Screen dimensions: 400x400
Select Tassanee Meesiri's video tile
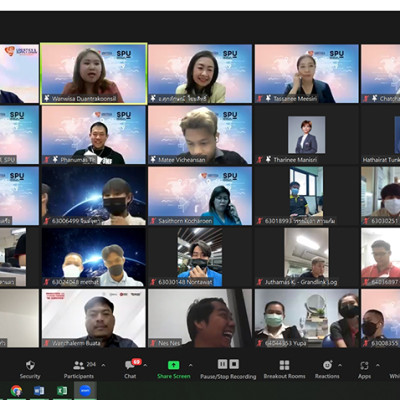pyautogui.click(x=307, y=74)
